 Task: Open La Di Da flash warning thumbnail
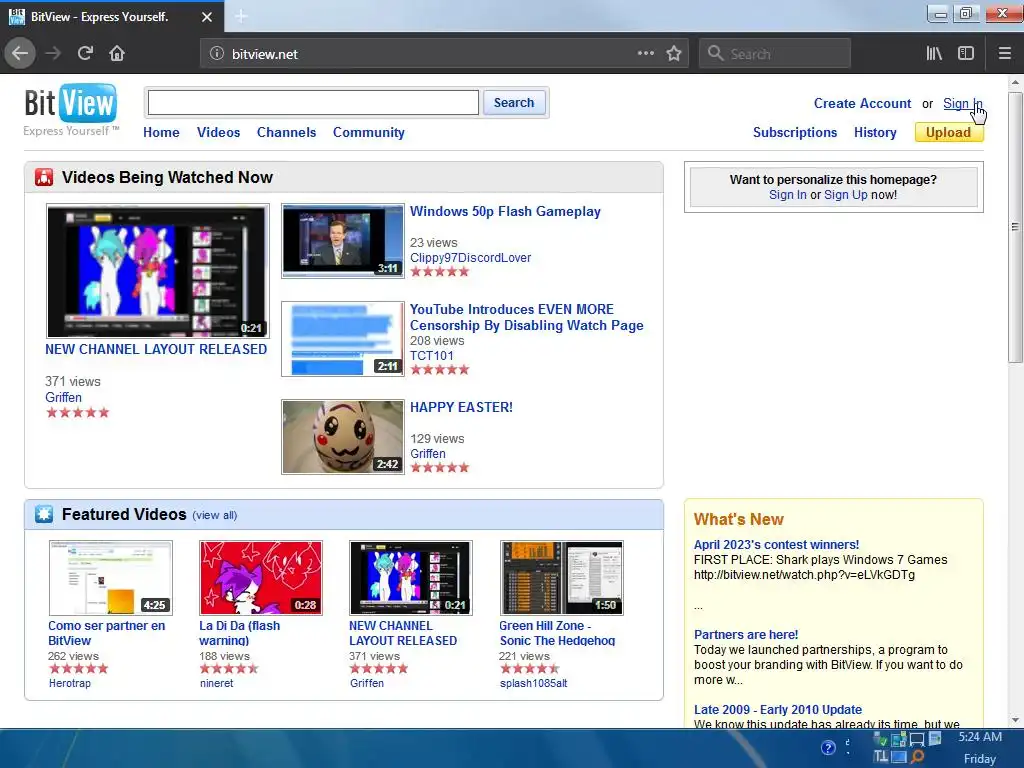(261, 577)
